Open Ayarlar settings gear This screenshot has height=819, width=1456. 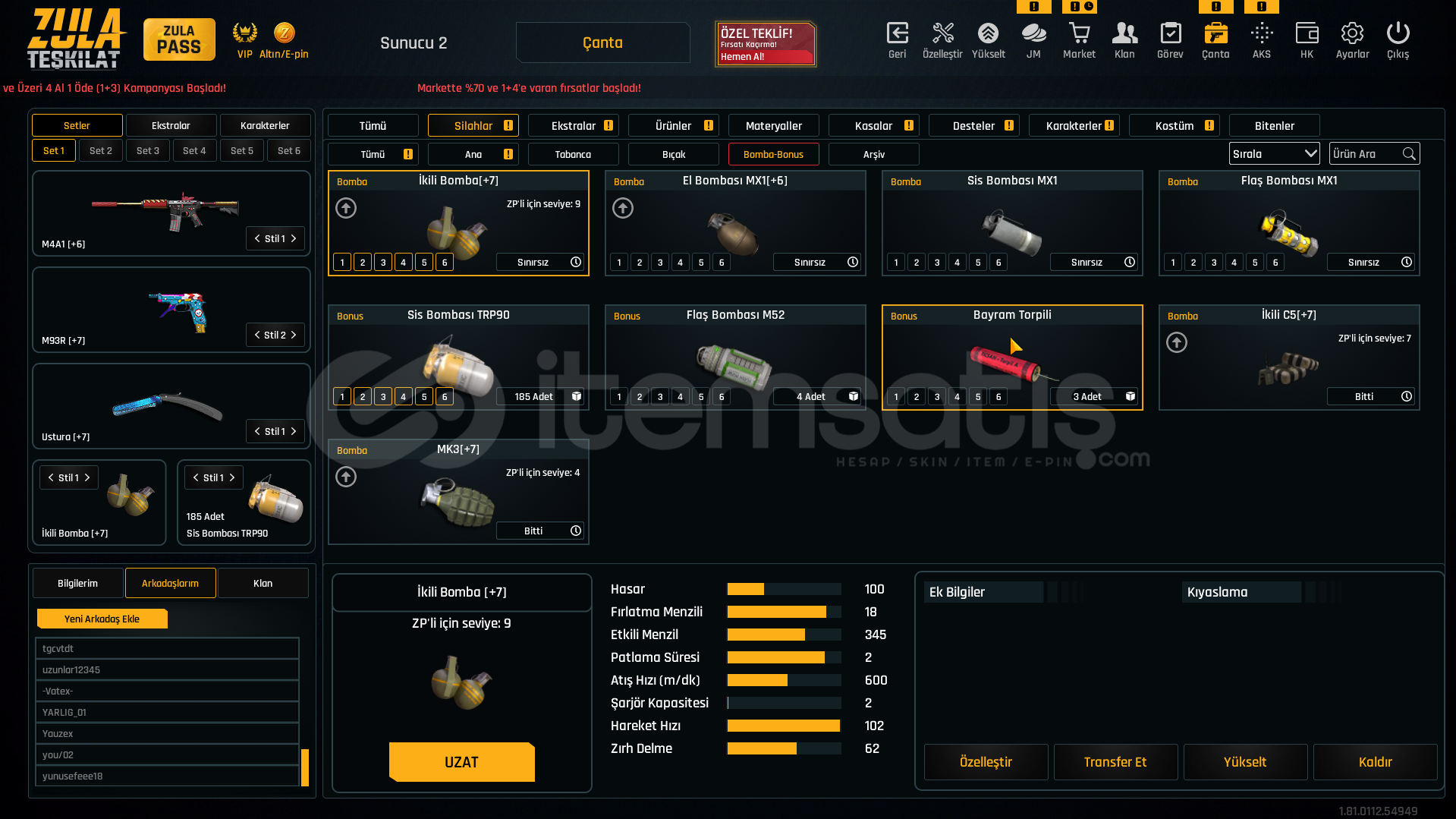click(x=1352, y=33)
